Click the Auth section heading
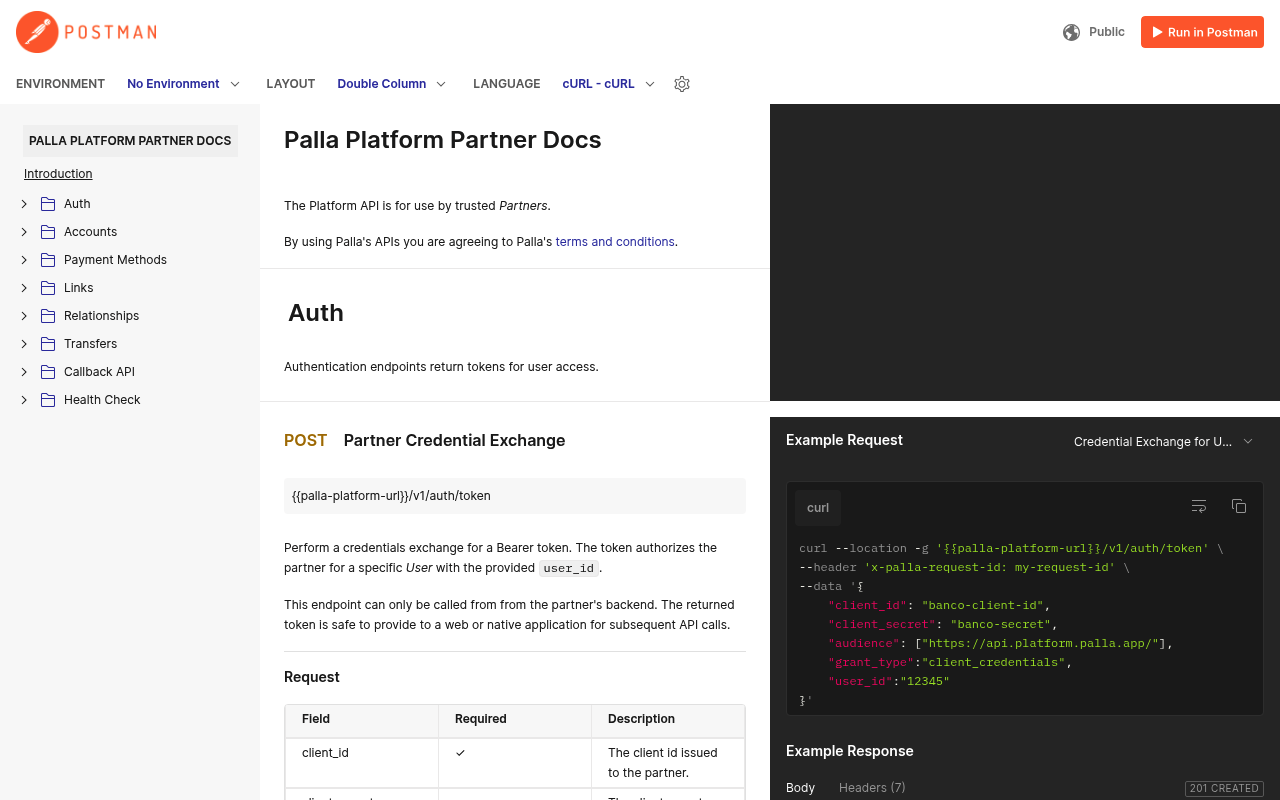Screen dimensions: 1280x800 click(316, 313)
